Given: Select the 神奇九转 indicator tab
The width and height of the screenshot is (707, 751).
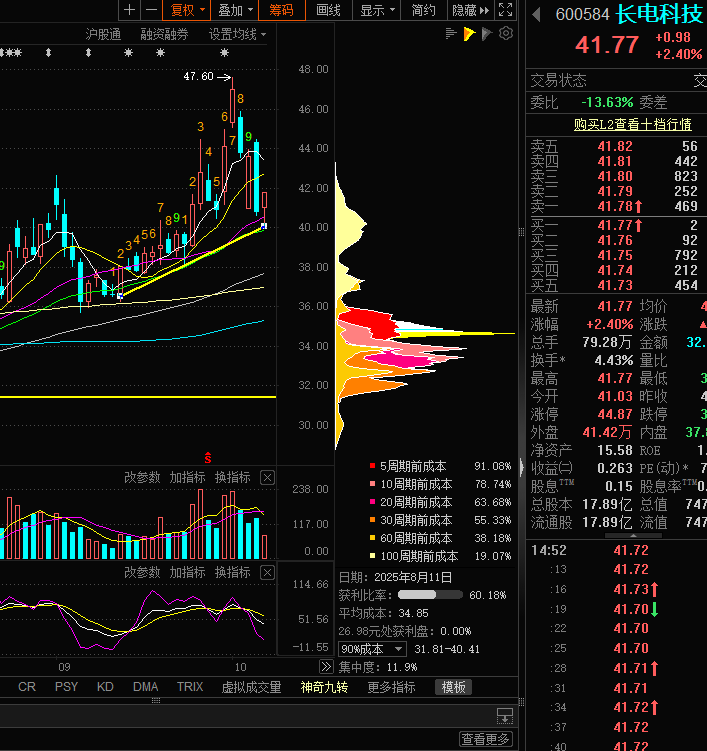Looking at the screenshot, I should click(324, 687).
